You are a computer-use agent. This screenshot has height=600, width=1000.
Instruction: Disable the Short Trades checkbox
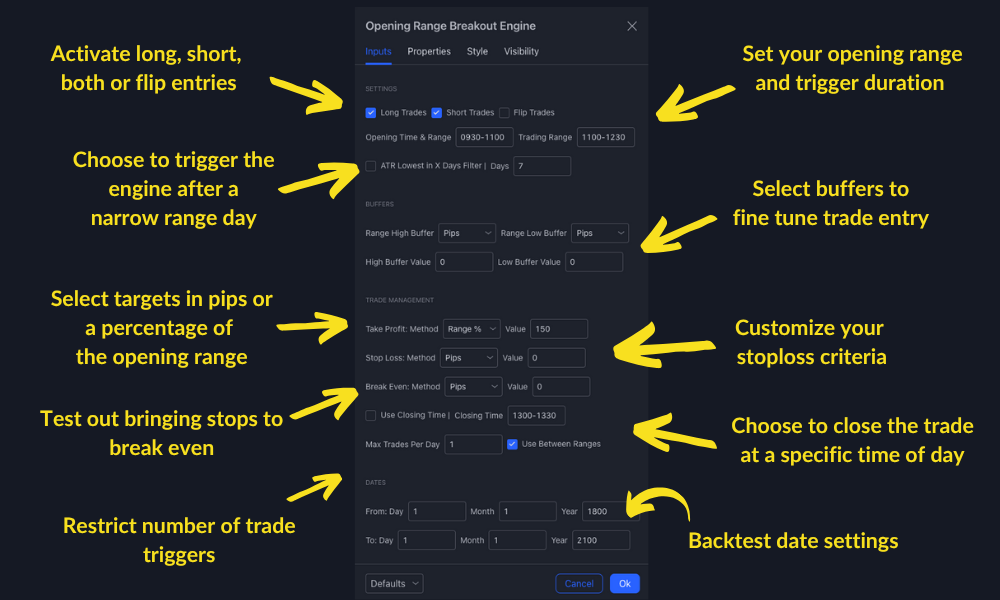[x=437, y=113]
